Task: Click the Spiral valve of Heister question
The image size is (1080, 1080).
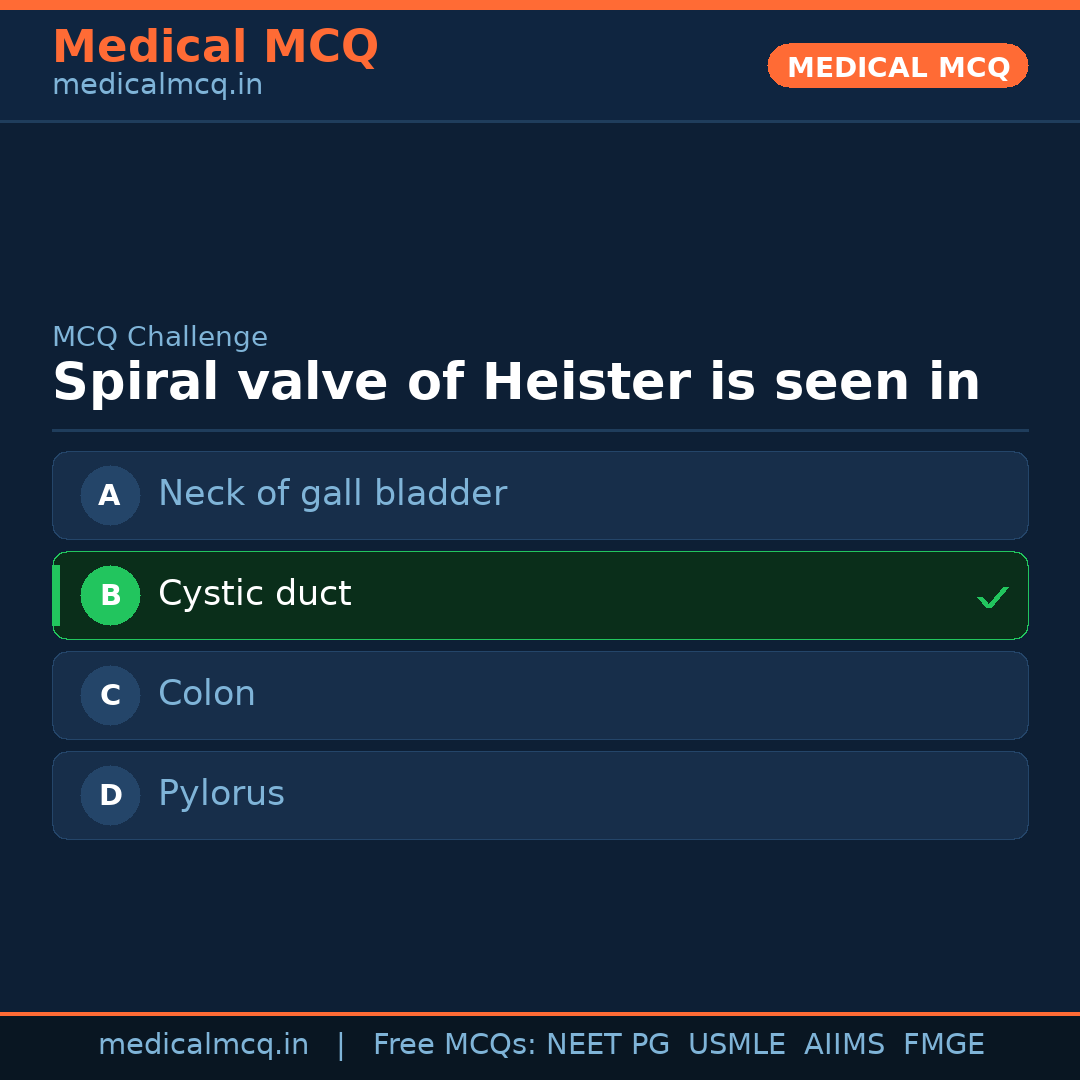Action: pos(516,383)
